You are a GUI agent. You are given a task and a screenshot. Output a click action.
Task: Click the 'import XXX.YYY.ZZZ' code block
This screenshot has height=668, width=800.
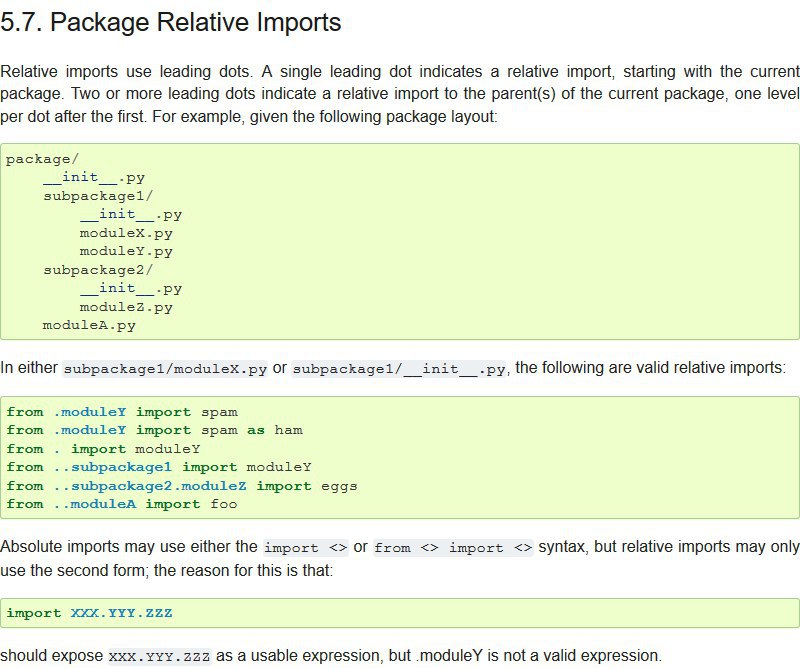click(x=399, y=613)
